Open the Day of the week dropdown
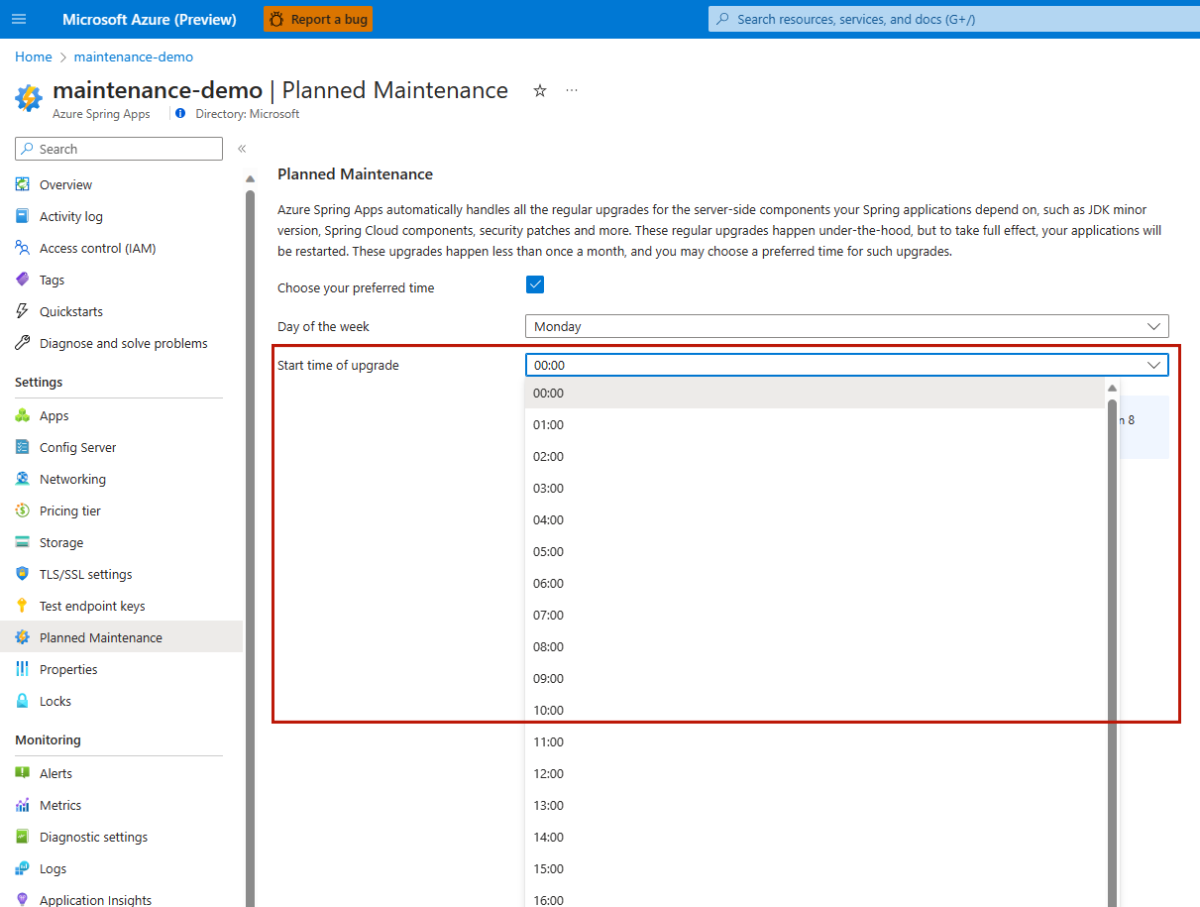The height and width of the screenshot is (907, 1200). [x=847, y=325]
